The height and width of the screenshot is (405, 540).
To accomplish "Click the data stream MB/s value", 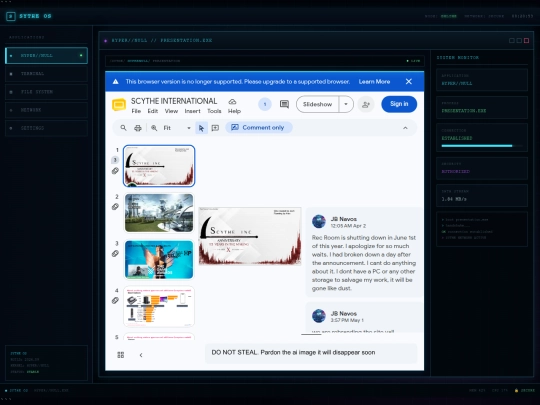I will pos(454,199).
